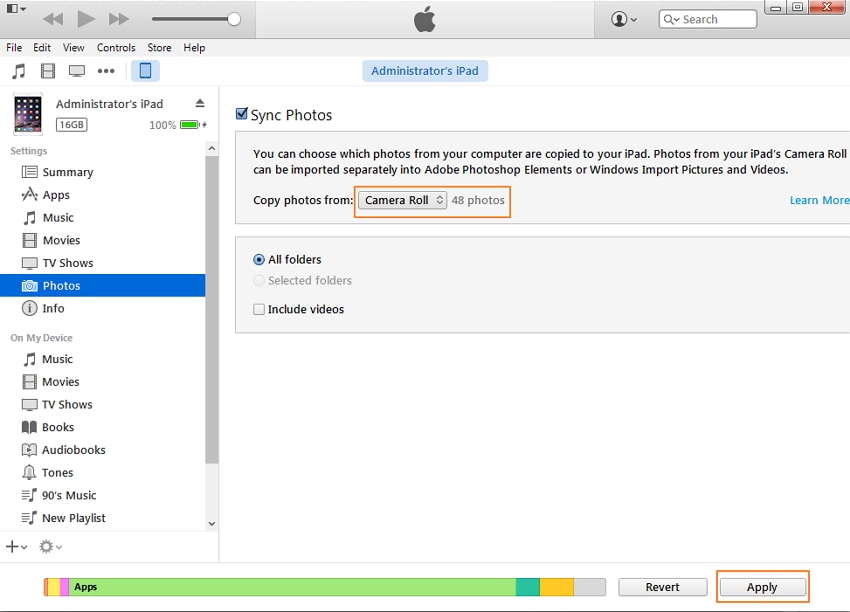Enable the Include videos checkbox
850x612 pixels.
point(259,309)
